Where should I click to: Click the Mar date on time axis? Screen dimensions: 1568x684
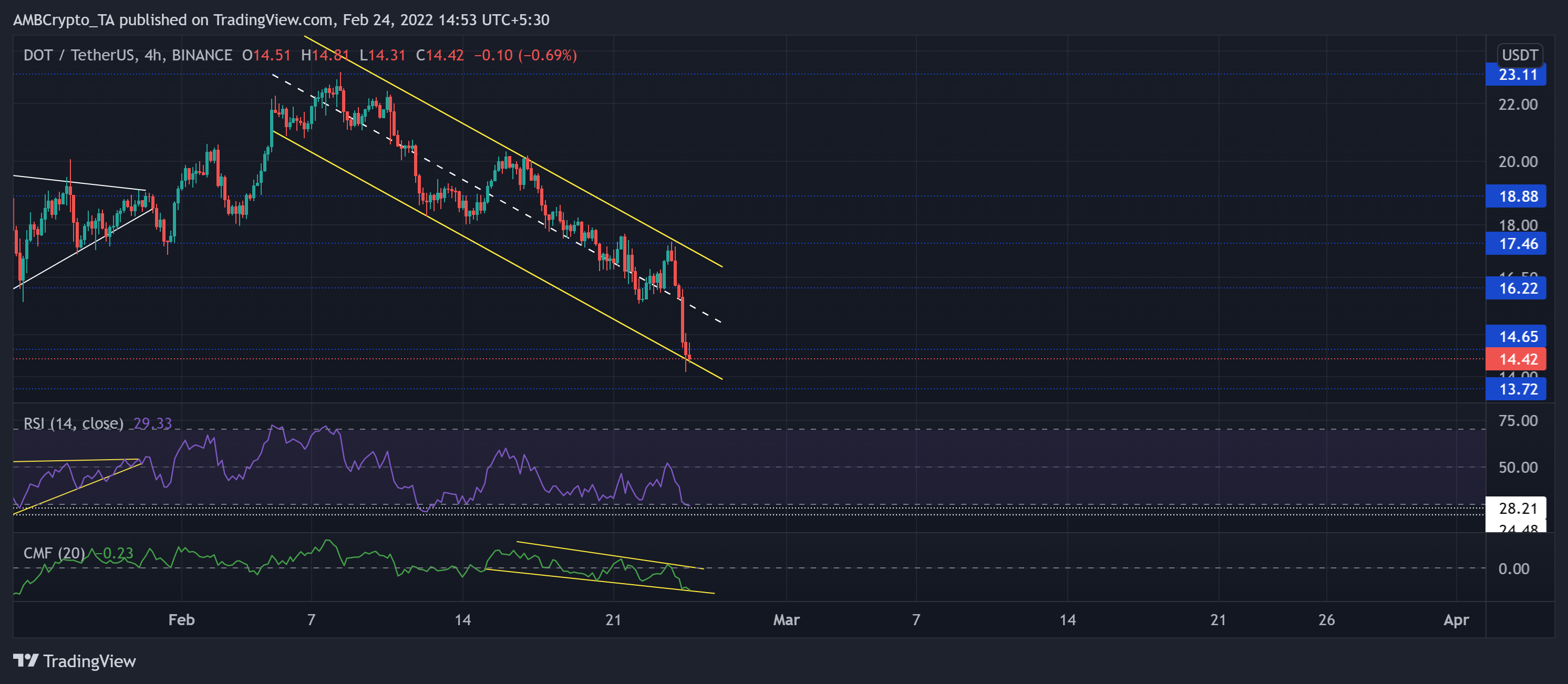pyautogui.click(x=786, y=620)
